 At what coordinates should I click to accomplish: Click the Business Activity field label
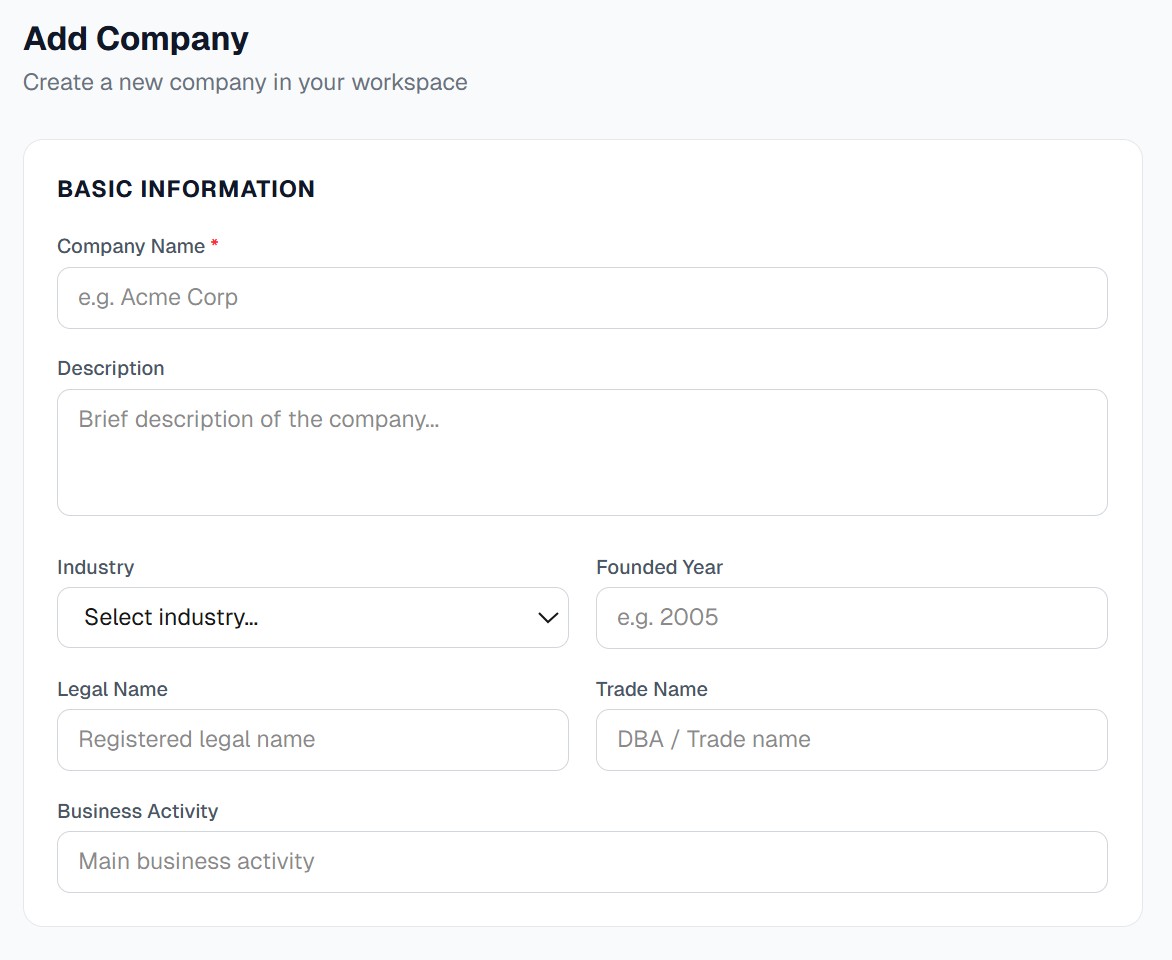coord(137,811)
